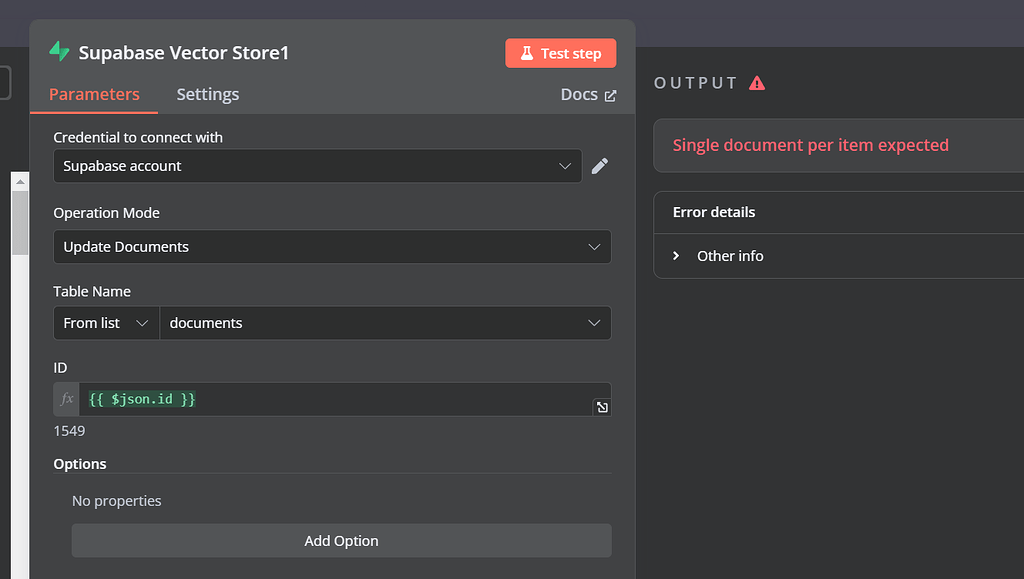Click the flask icon on Test step

527,52
